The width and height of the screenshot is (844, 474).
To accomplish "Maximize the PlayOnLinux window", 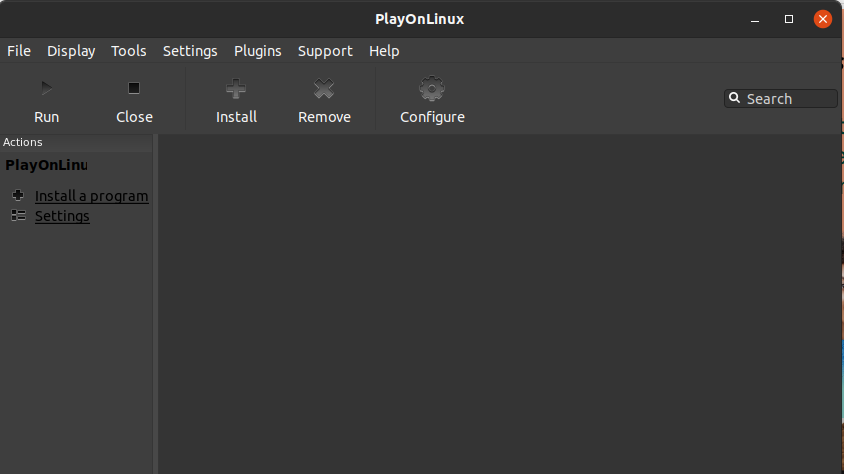I will pyautogui.click(x=789, y=19).
